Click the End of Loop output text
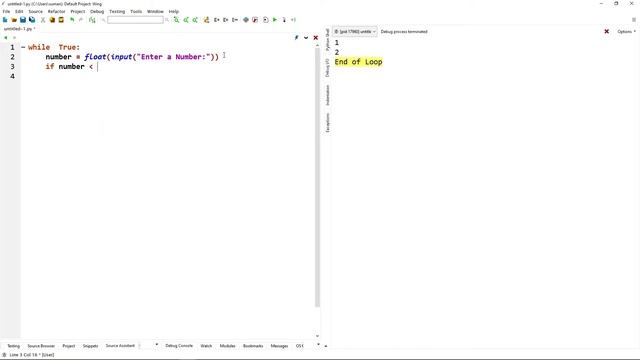The height and width of the screenshot is (360, 640). click(x=358, y=62)
